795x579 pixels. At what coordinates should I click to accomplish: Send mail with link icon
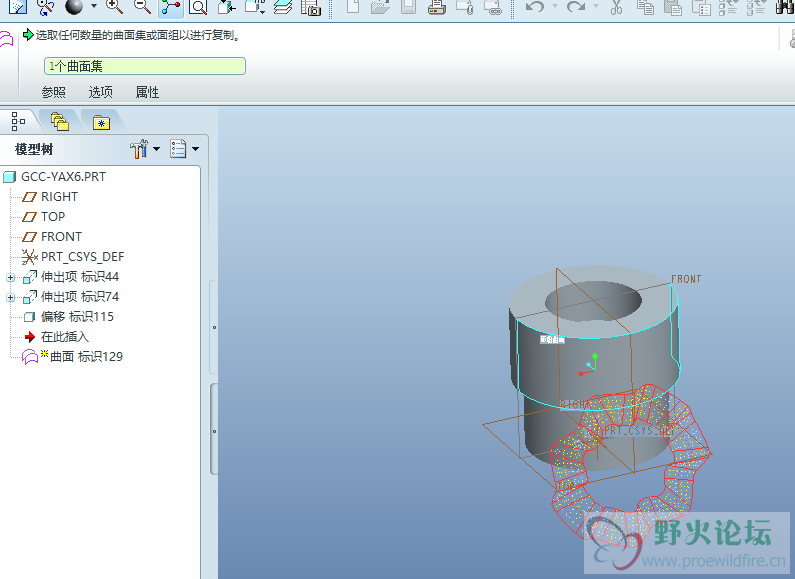[493, 7]
